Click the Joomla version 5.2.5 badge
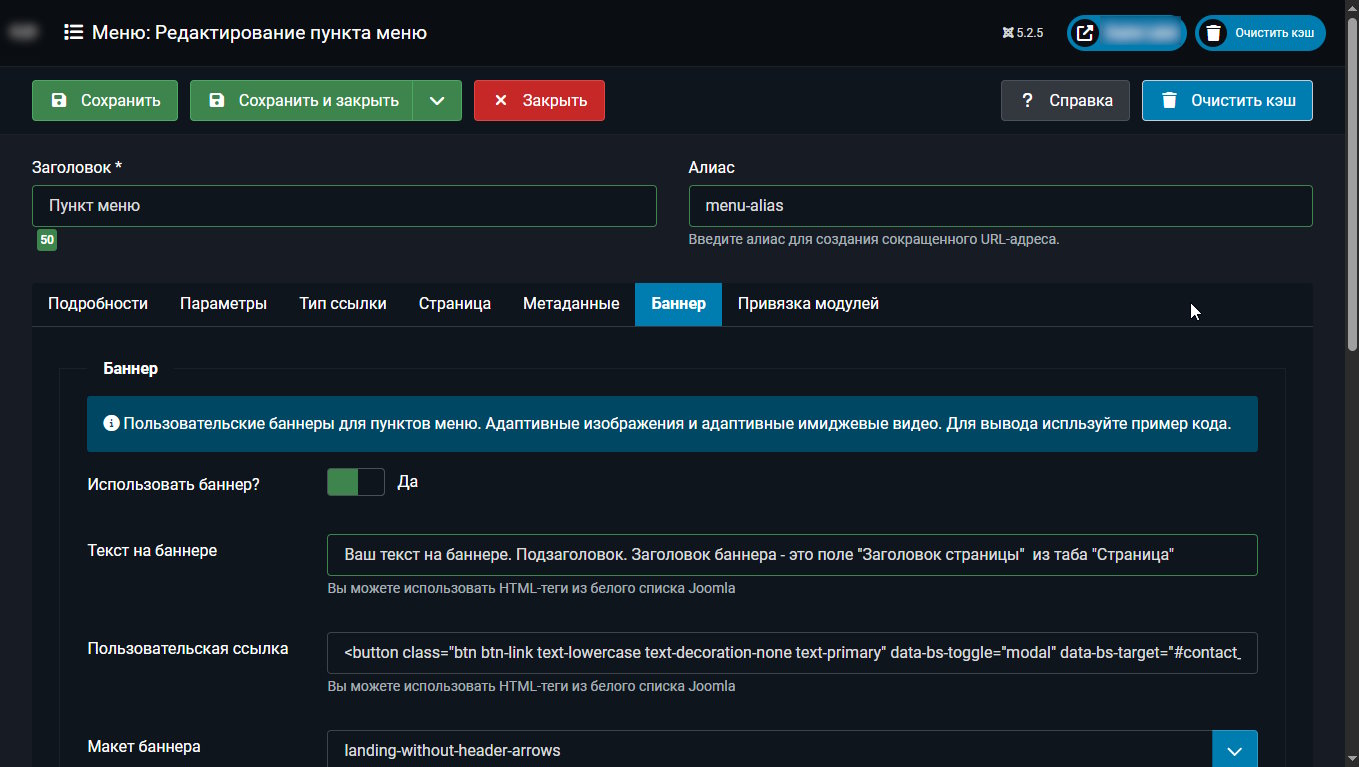 (1022, 33)
